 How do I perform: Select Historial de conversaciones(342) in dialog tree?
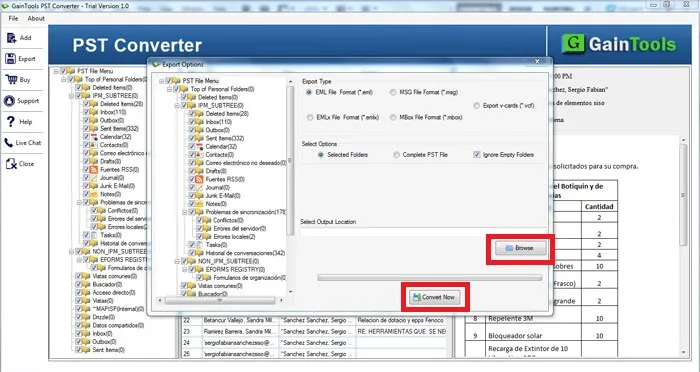pos(245,253)
